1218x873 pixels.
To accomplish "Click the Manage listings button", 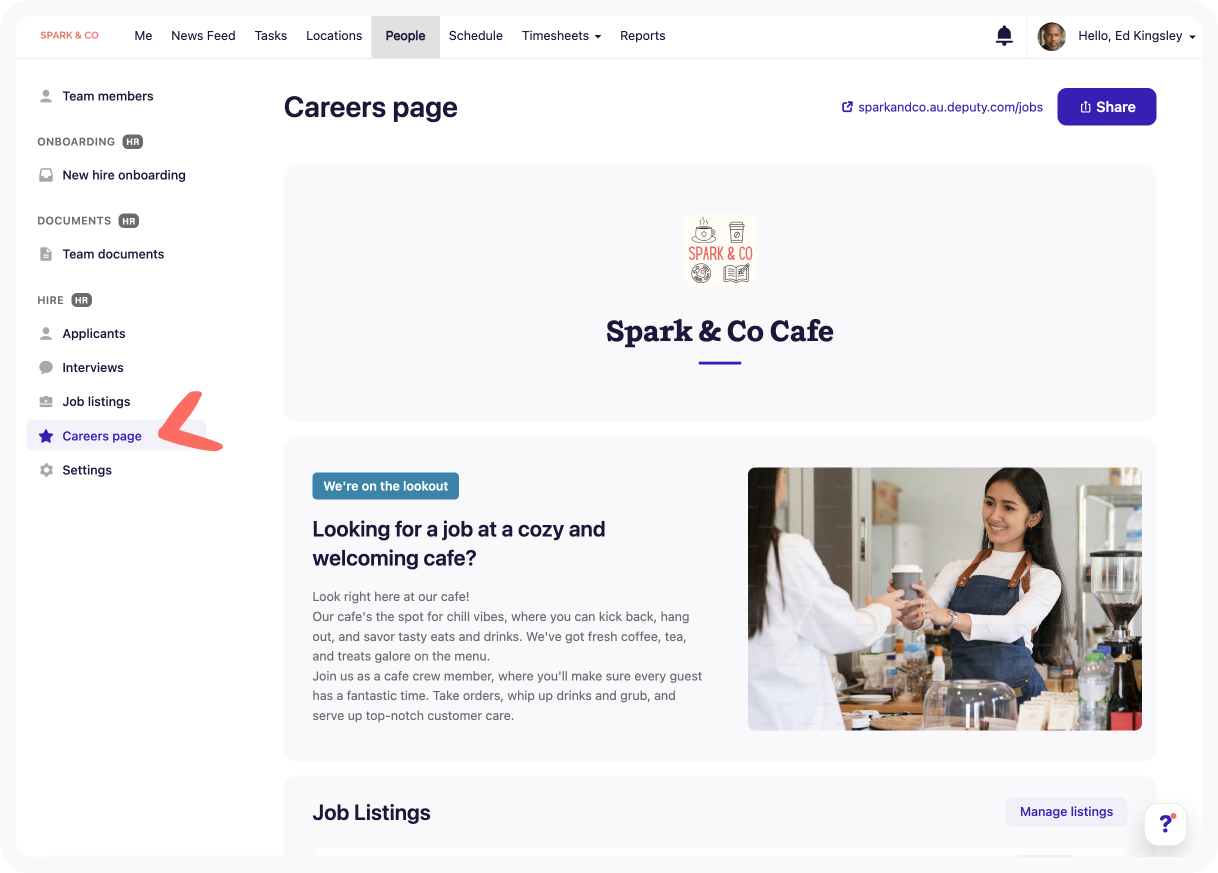I will coord(1066,812).
